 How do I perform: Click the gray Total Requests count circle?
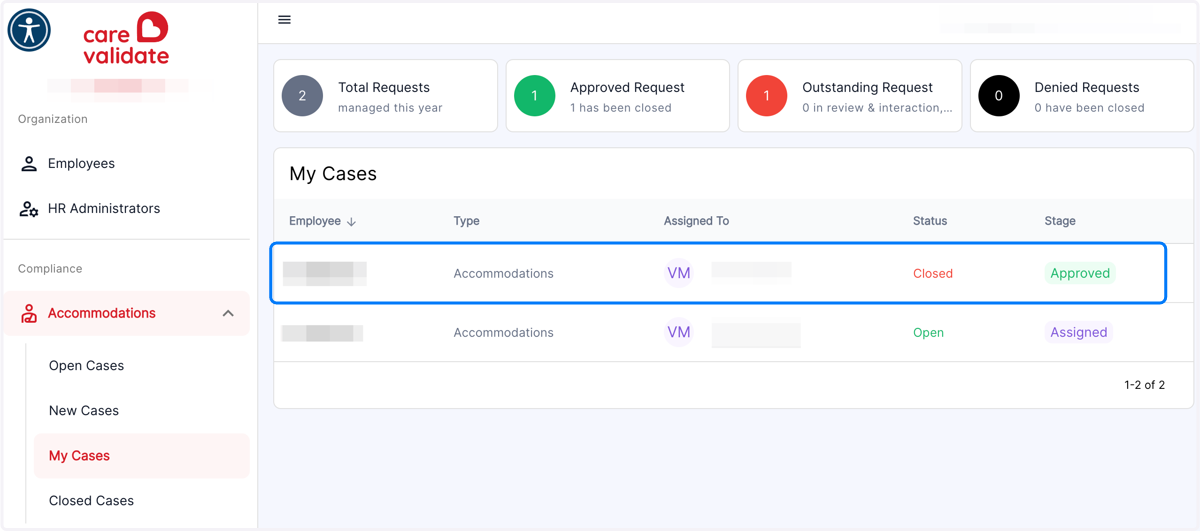pyautogui.click(x=302, y=96)
